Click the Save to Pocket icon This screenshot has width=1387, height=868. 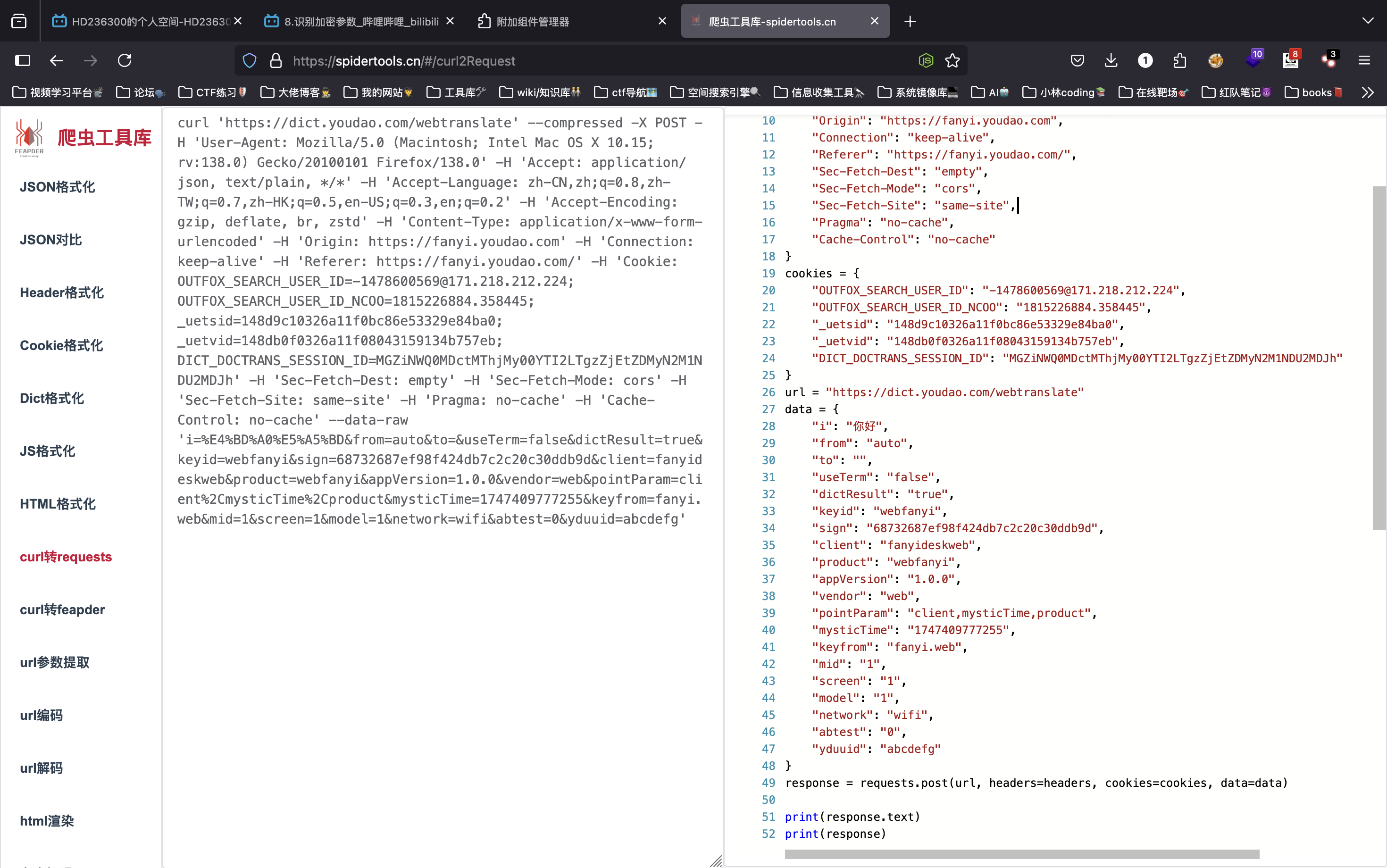click(1077, 60)
